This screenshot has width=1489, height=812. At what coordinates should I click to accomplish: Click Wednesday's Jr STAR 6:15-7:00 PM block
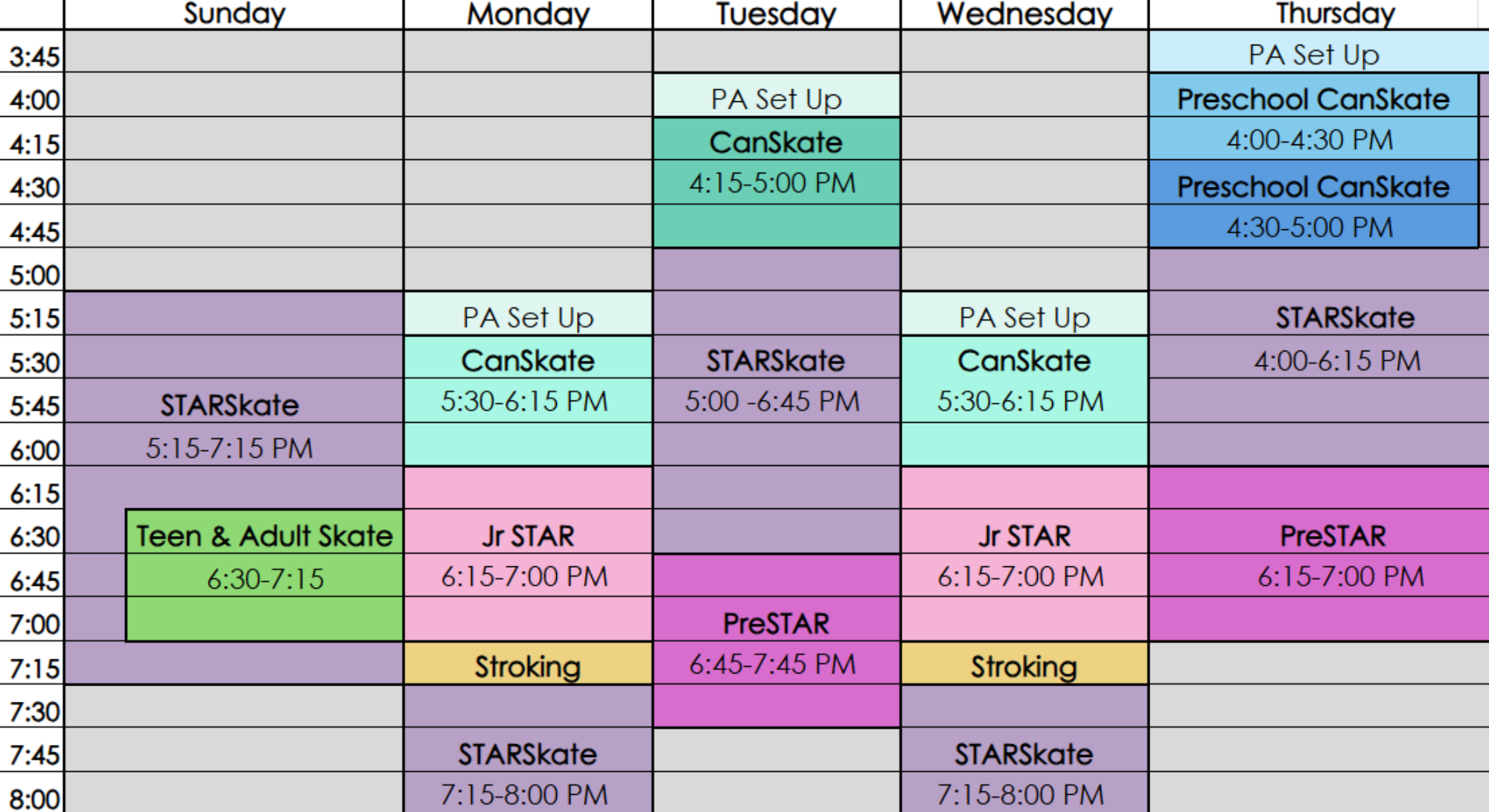pyautogui.click(x=1024, y=554)
